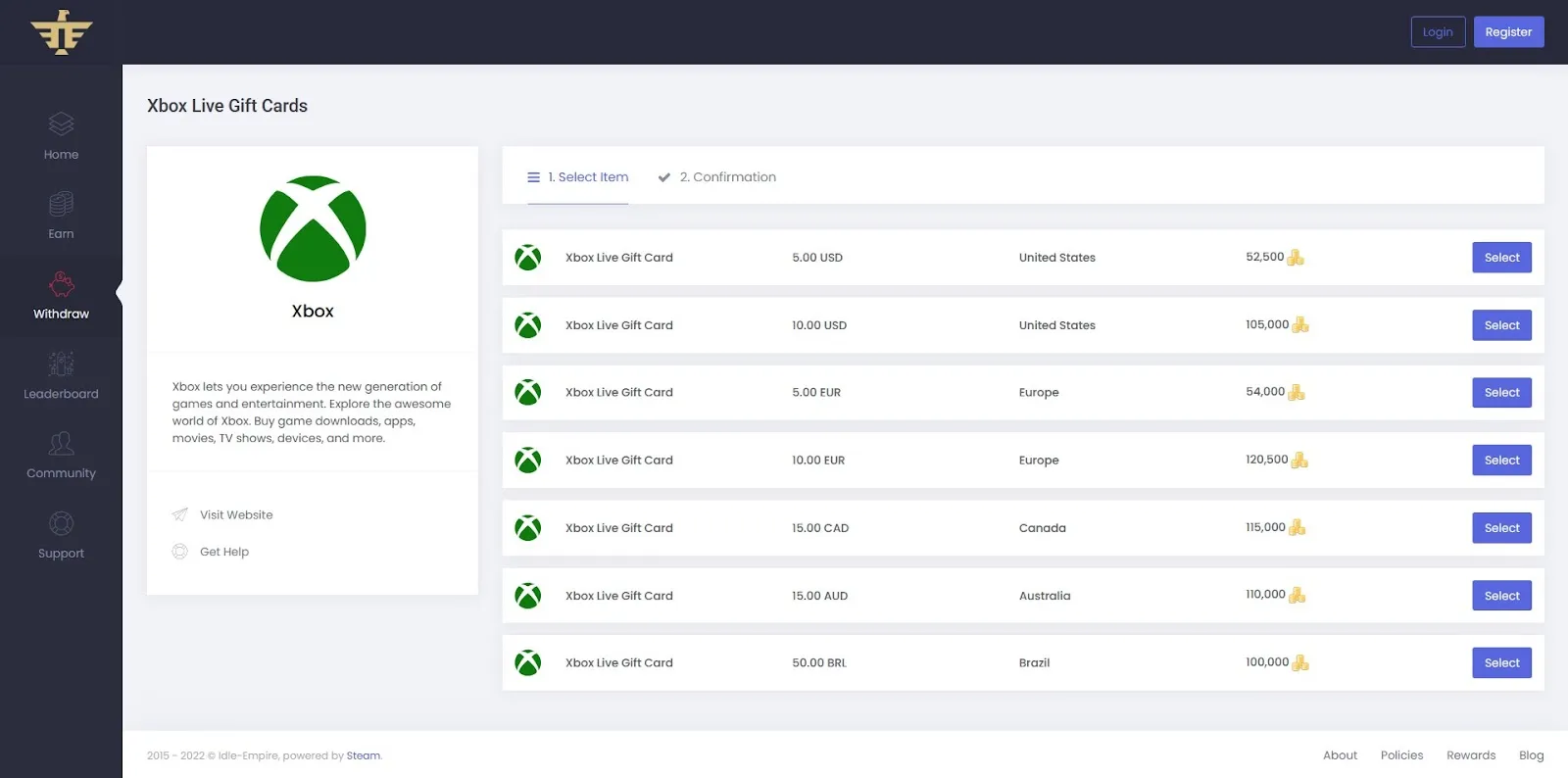This screenshot has width=1568, height=778.
Task: Click coin icon next to 105,000
Action: [x=1300, y=325]
